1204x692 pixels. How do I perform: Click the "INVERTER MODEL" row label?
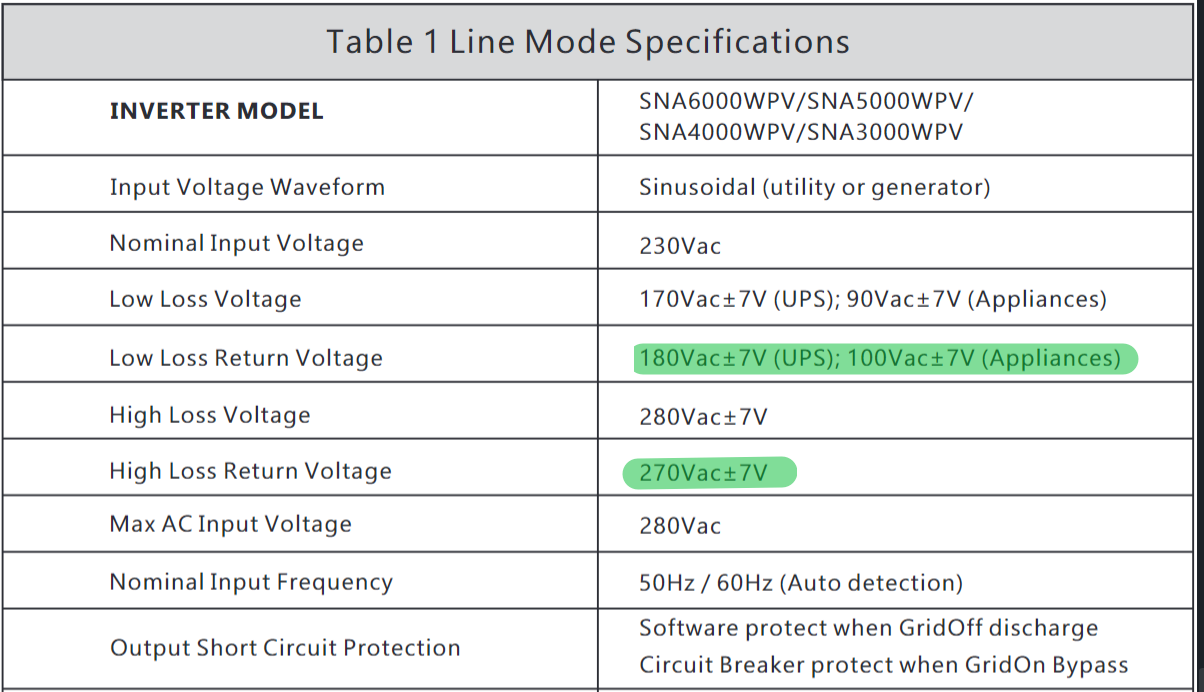[x=216, y=111]
